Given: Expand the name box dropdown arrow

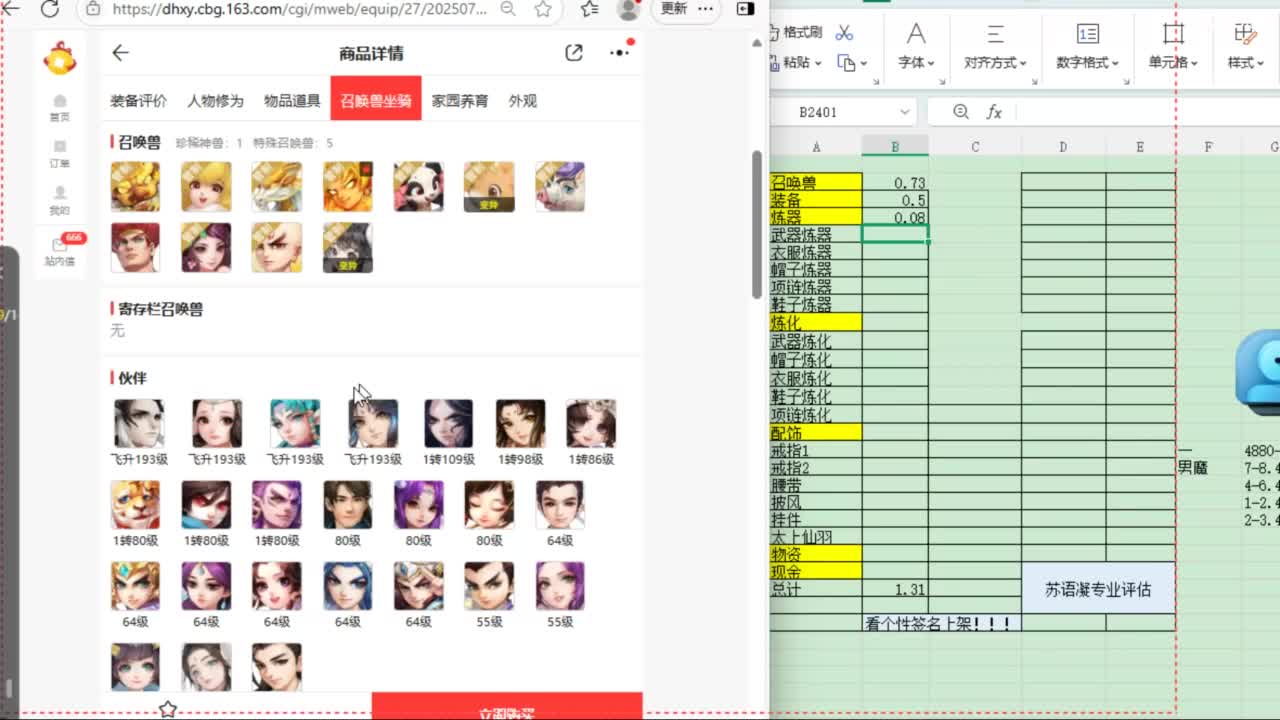Looking at the screenshot, I should 904,112.
